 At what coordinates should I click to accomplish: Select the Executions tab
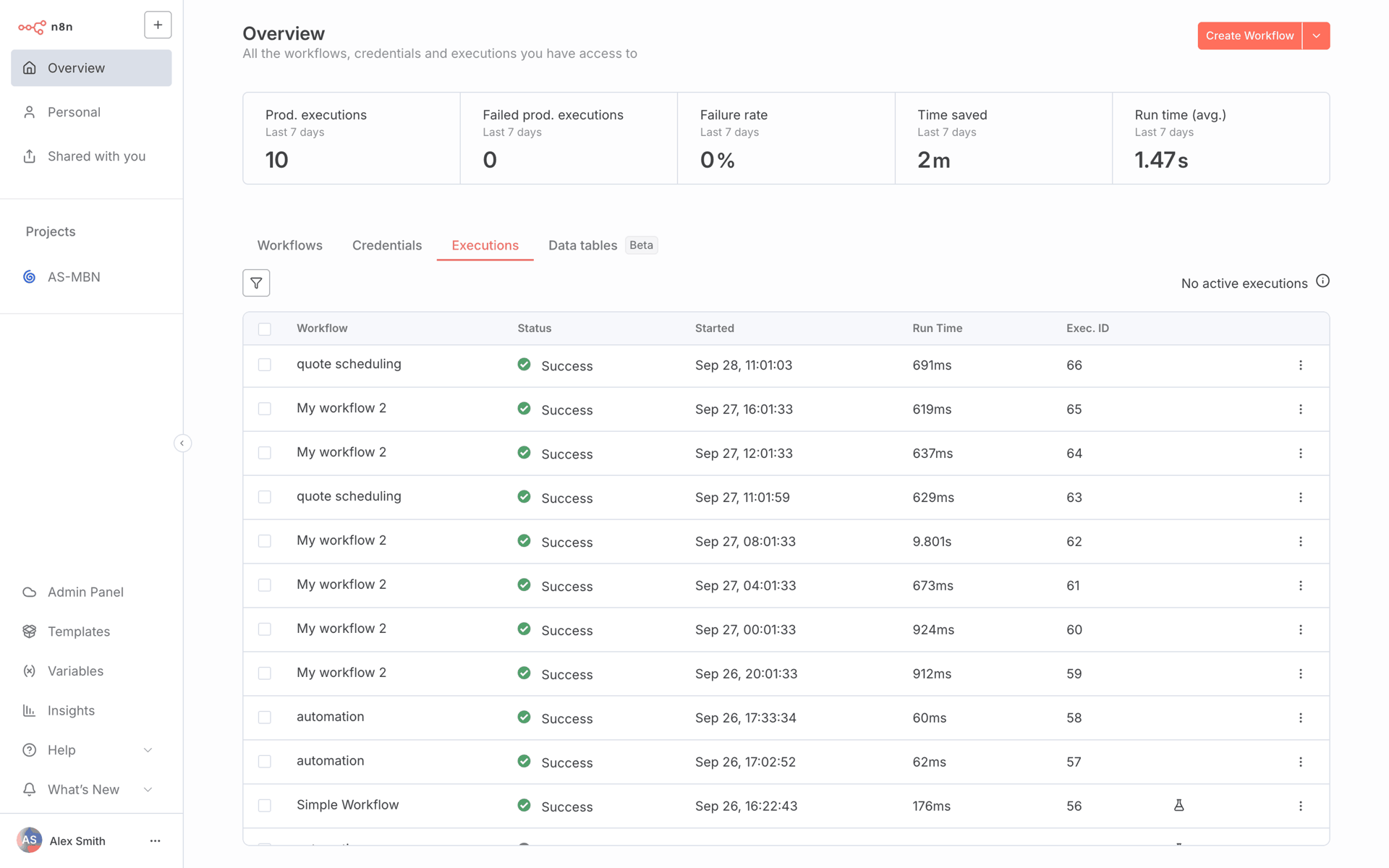coord(485,245)
